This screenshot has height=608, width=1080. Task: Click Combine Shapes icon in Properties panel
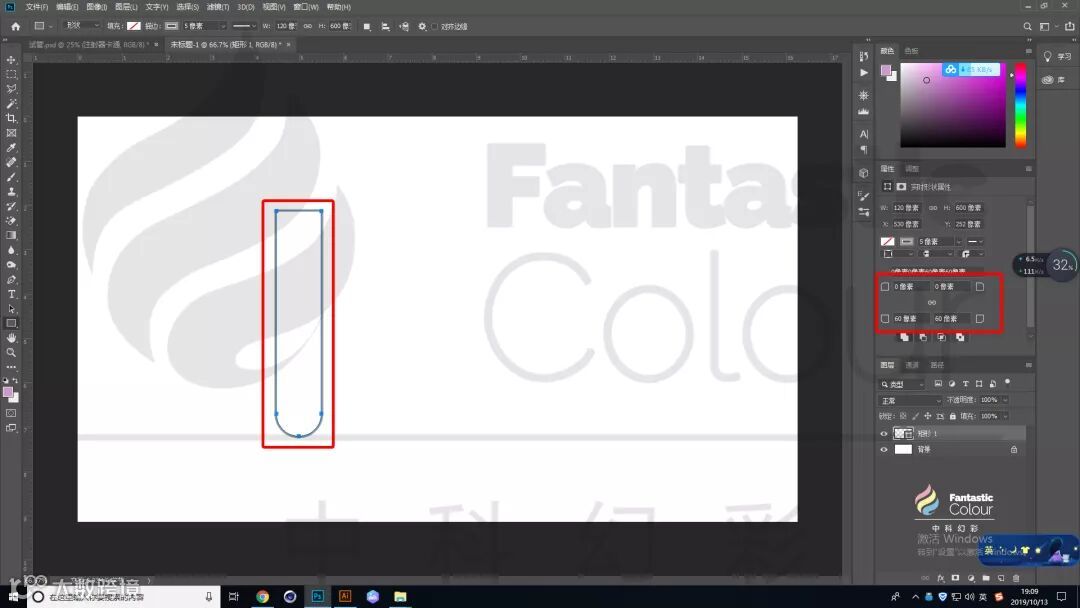coord(904,337)
